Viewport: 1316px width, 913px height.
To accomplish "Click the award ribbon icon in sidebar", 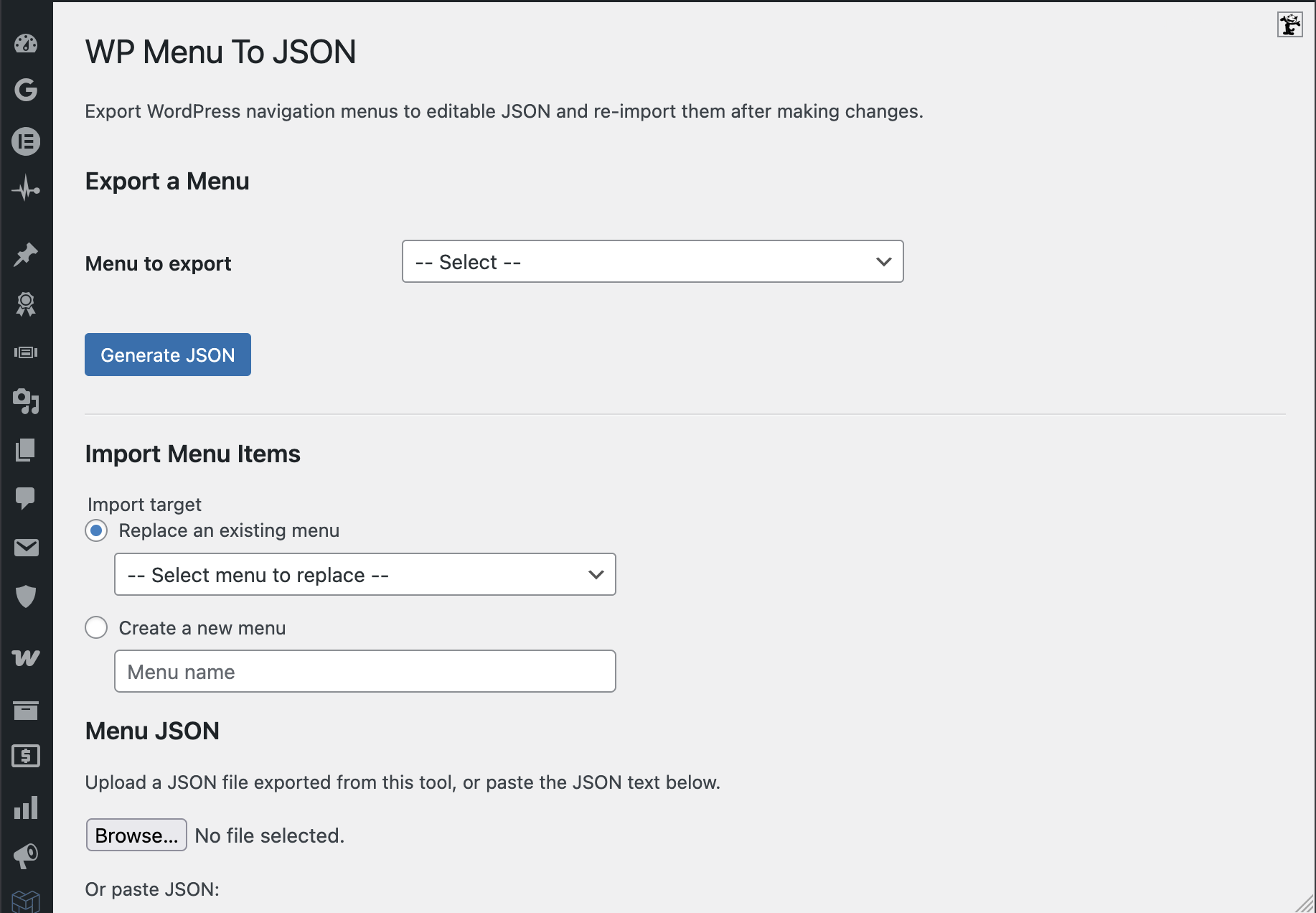I will pyautogui.click(x=26, y=304).
